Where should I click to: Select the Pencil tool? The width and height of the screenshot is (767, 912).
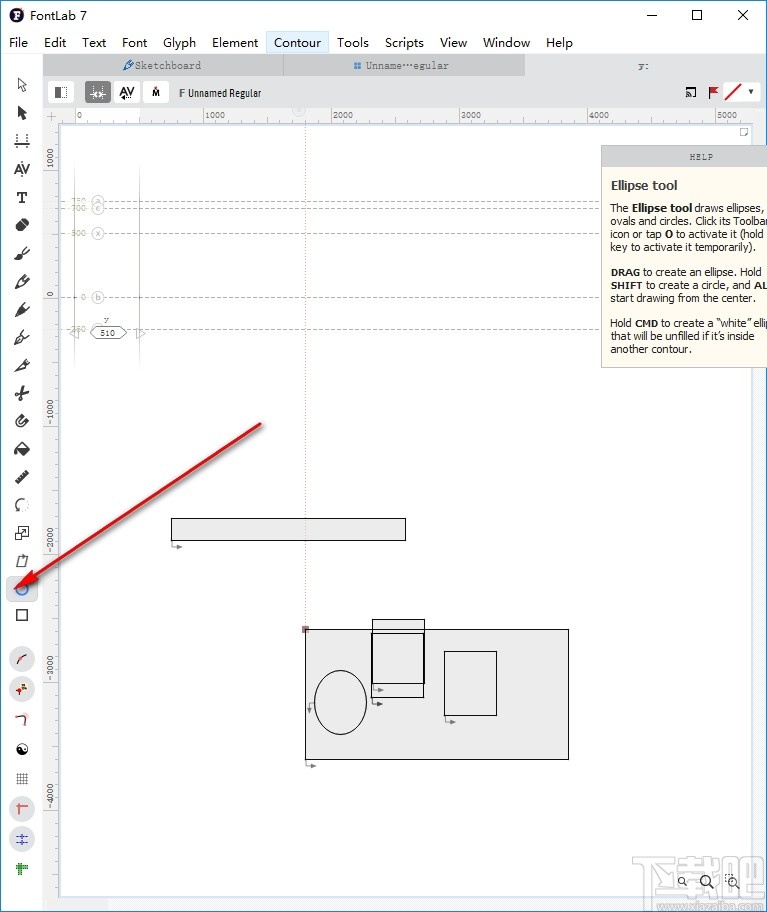tap(22, 281)
